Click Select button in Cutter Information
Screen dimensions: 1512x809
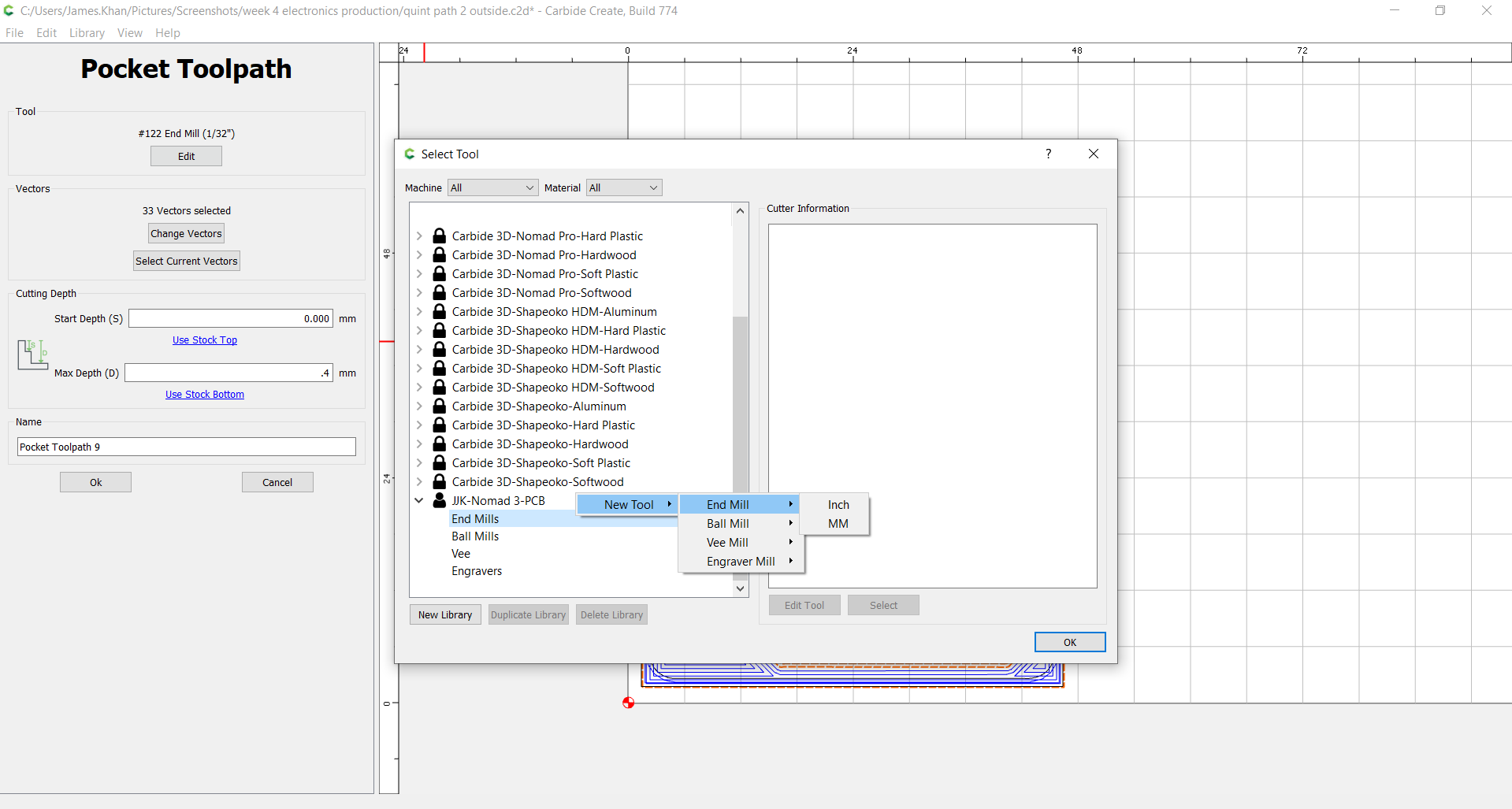click(x=883, y=605)
